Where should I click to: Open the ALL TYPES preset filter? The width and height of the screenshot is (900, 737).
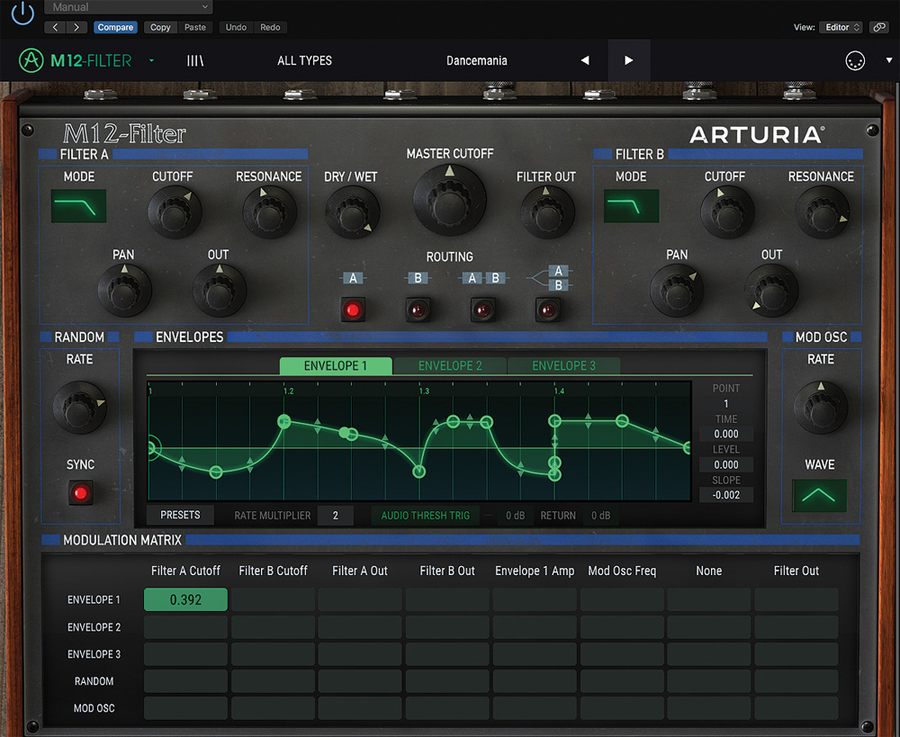tap(305, 60)
